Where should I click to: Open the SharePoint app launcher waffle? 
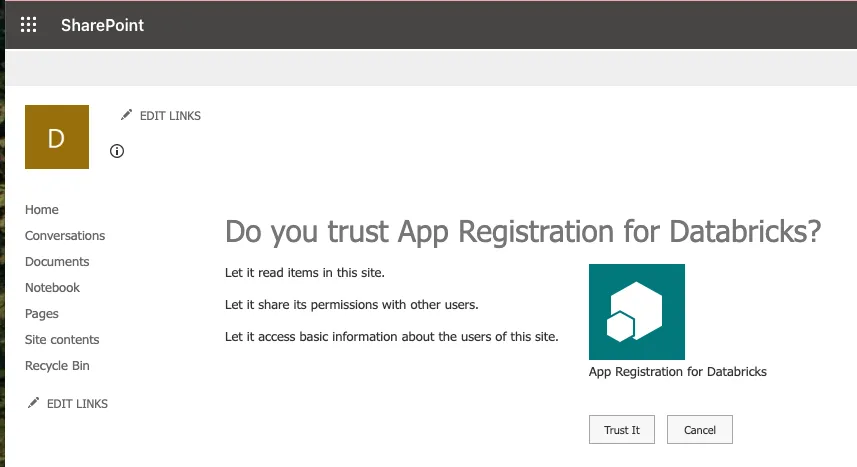29,25
